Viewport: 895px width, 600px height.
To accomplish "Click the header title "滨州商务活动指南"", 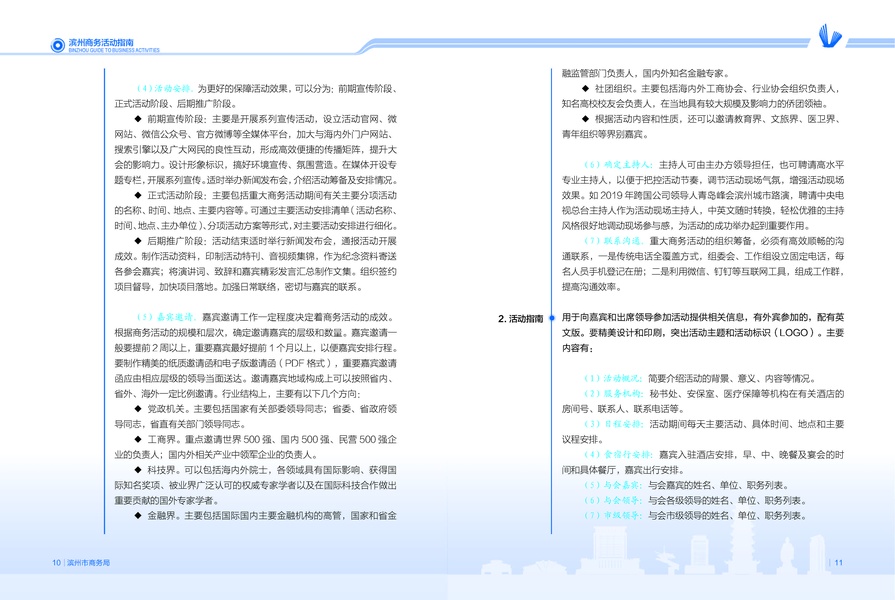I will click(101, 42).
